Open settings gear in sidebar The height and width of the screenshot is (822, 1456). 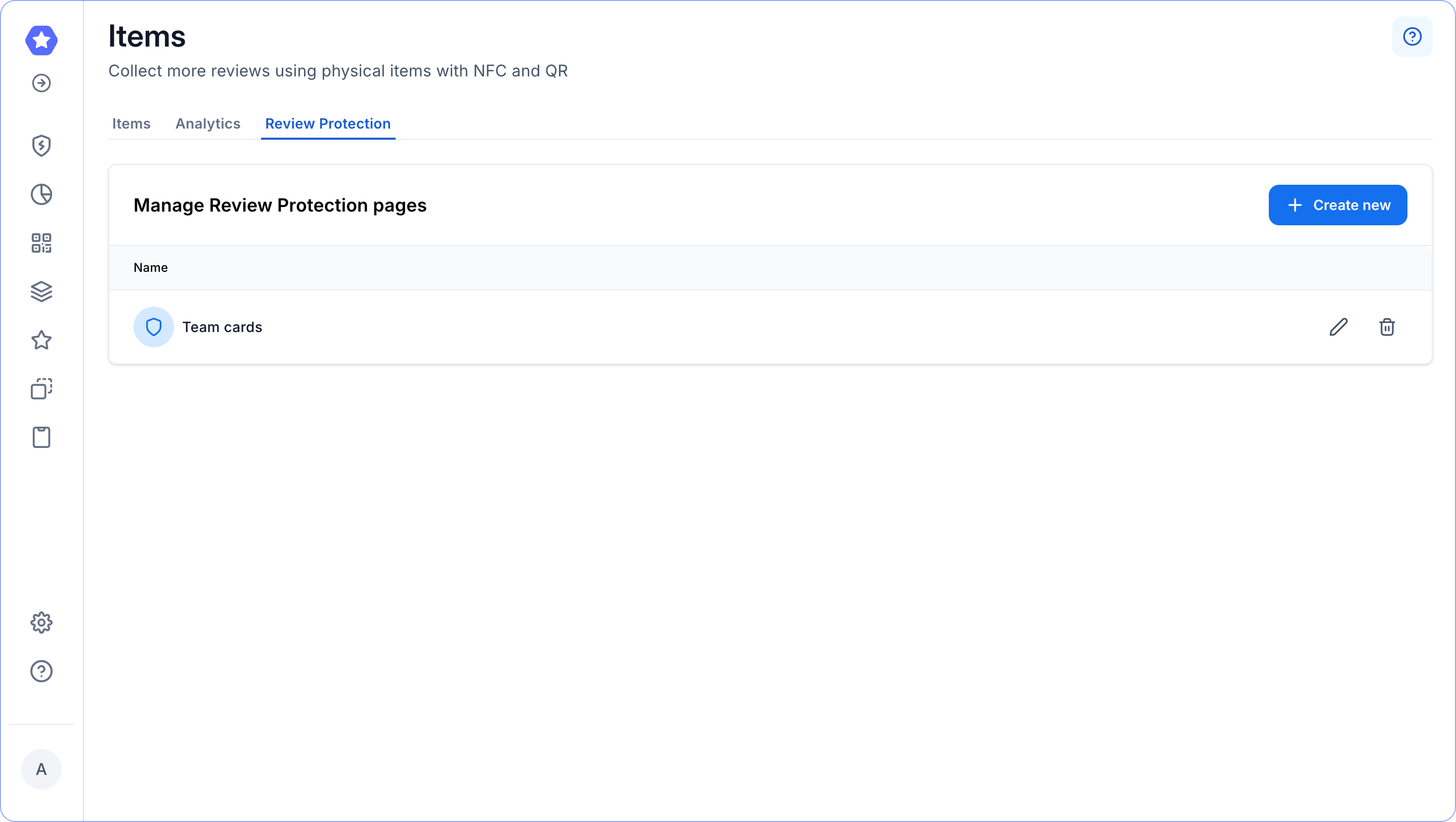(x=41, y=623)
